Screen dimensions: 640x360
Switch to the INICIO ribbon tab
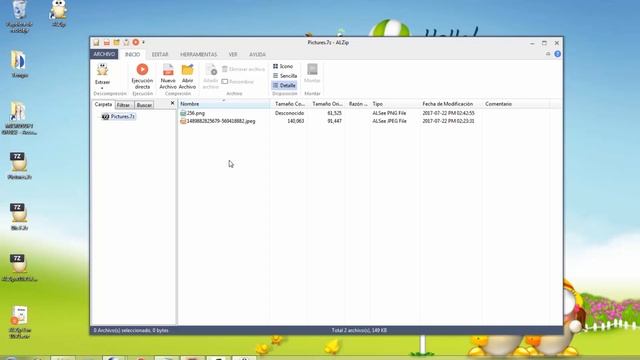coord(132,54)
